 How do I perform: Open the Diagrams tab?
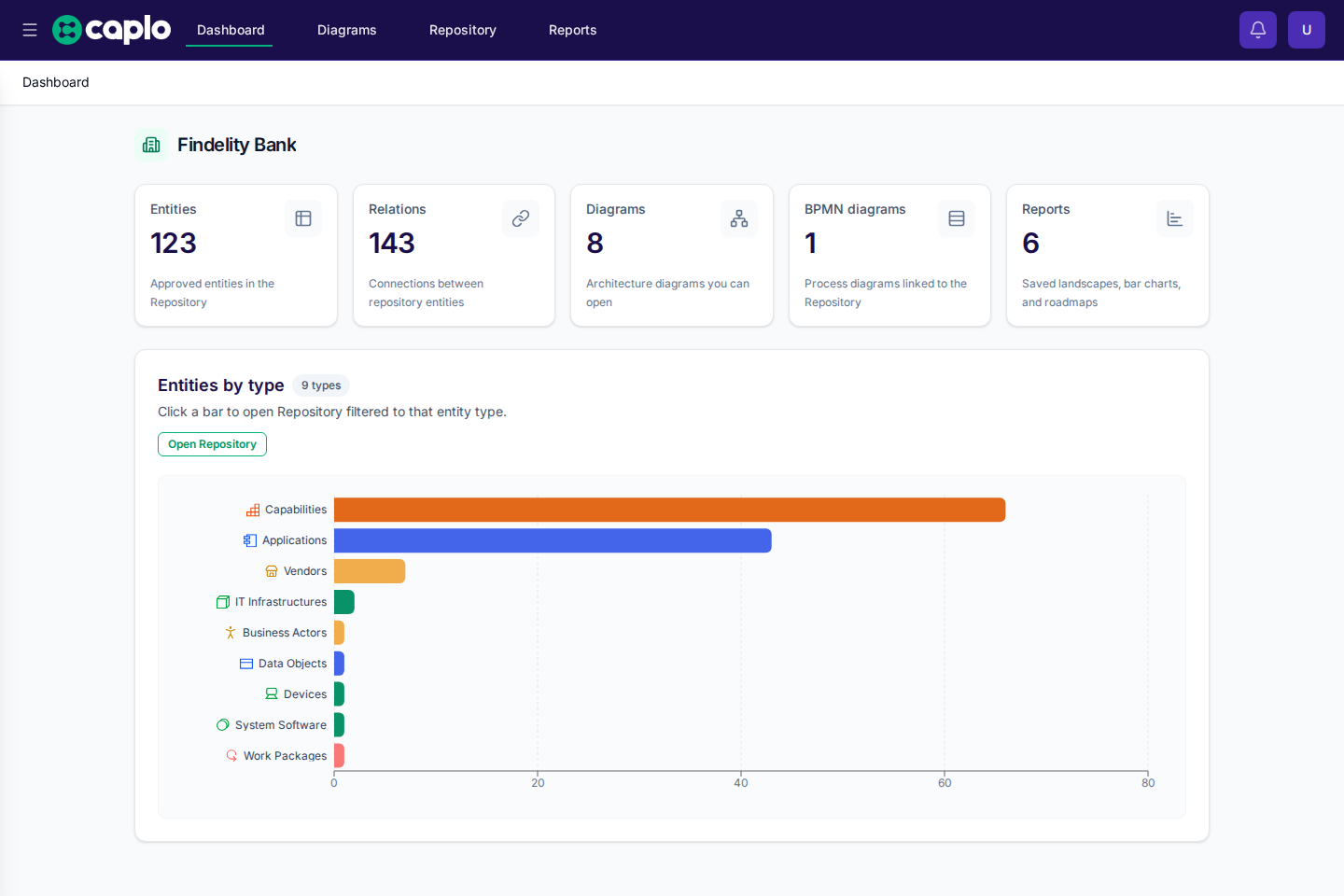pos(346,30)
